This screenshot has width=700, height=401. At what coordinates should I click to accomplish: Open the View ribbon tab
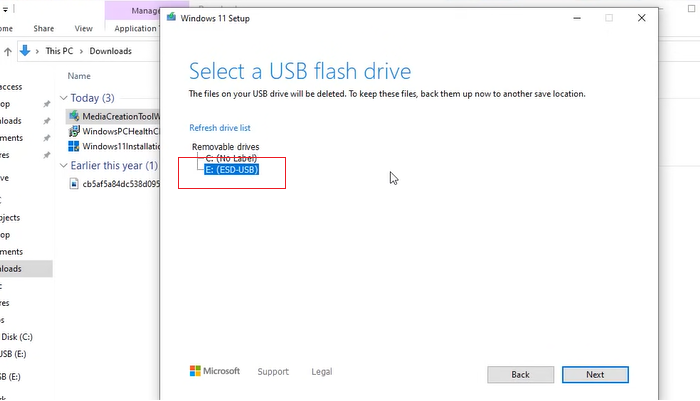click(x=83, y=29)
